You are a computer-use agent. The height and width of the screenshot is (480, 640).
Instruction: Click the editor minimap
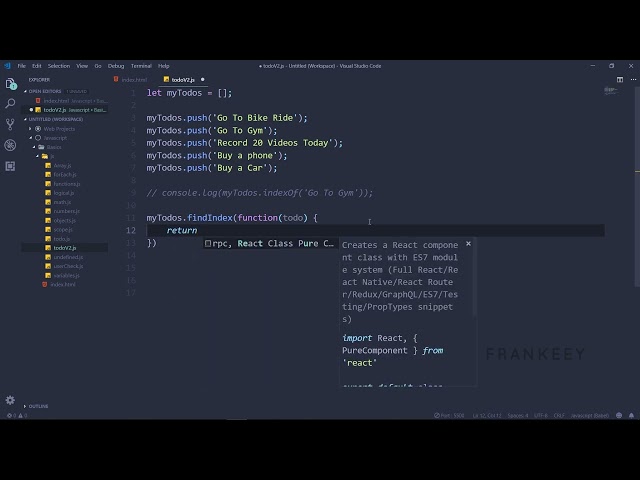click(x=611, y=90)
